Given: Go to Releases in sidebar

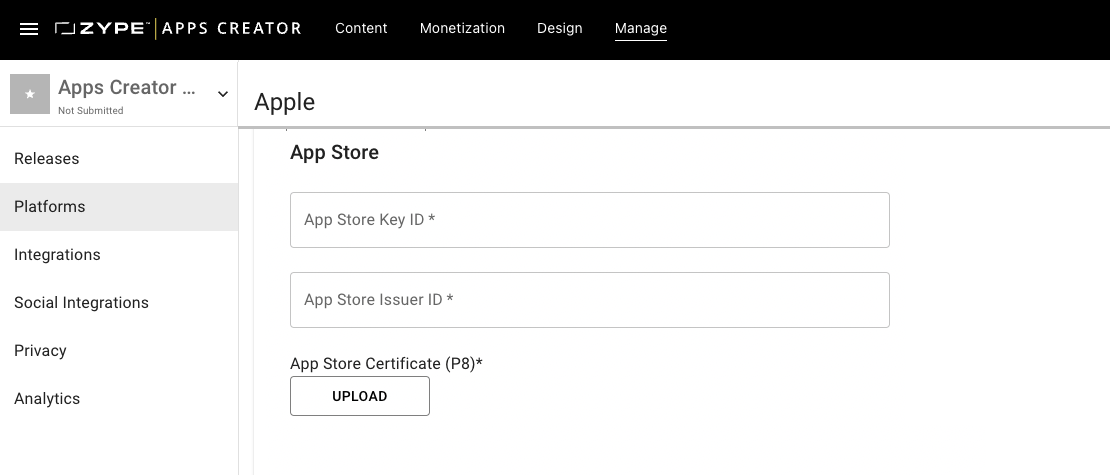Looking at the screenshot, I should [119, 159].
